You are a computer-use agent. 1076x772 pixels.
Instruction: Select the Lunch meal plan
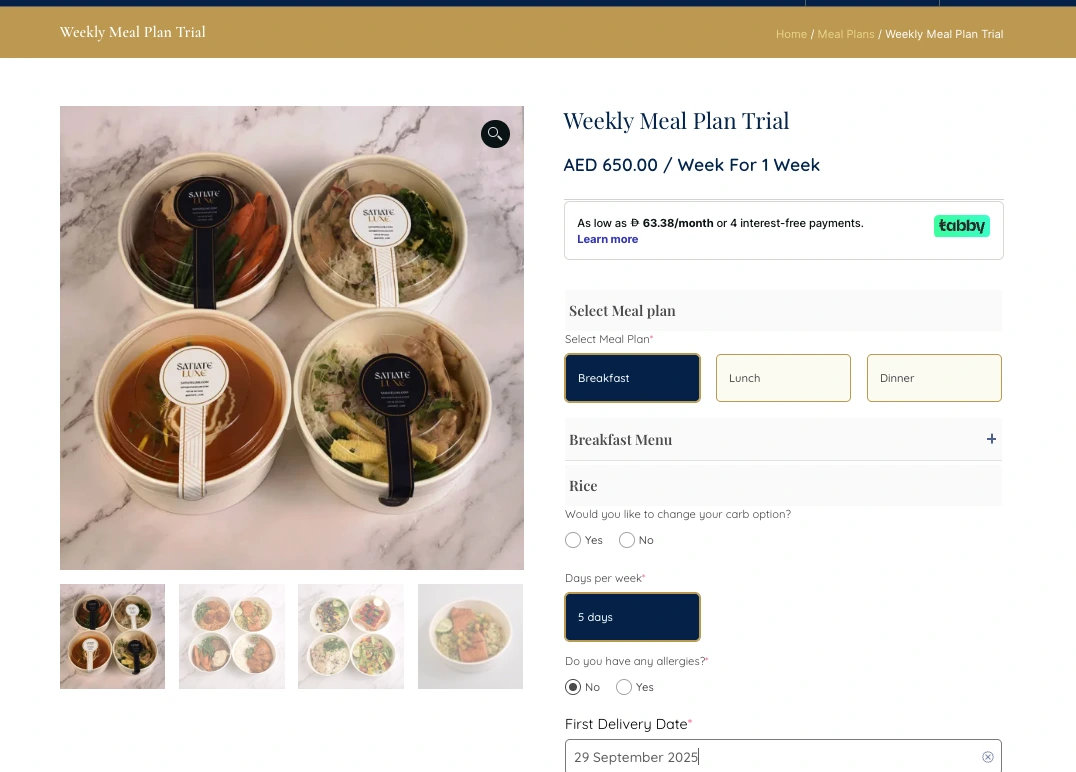point(783,378)
